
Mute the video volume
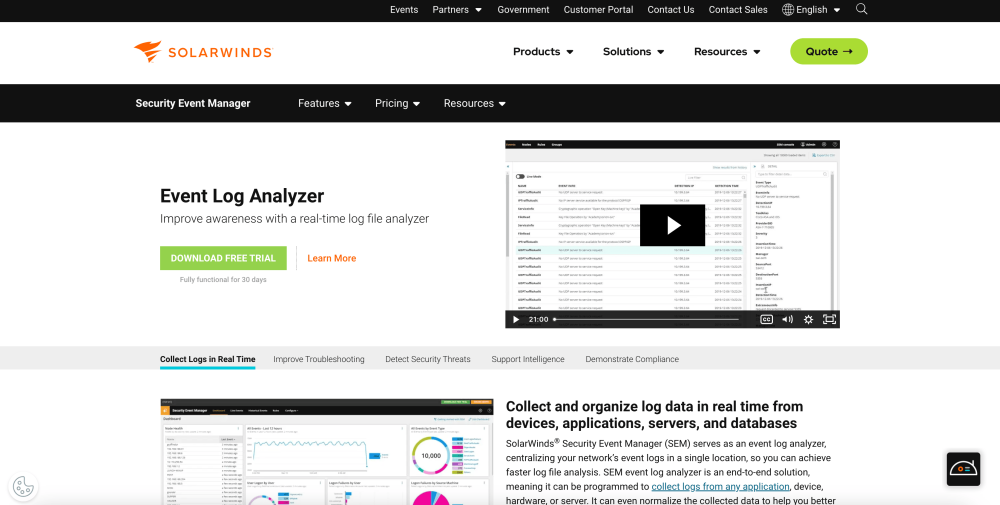[788, 319]
